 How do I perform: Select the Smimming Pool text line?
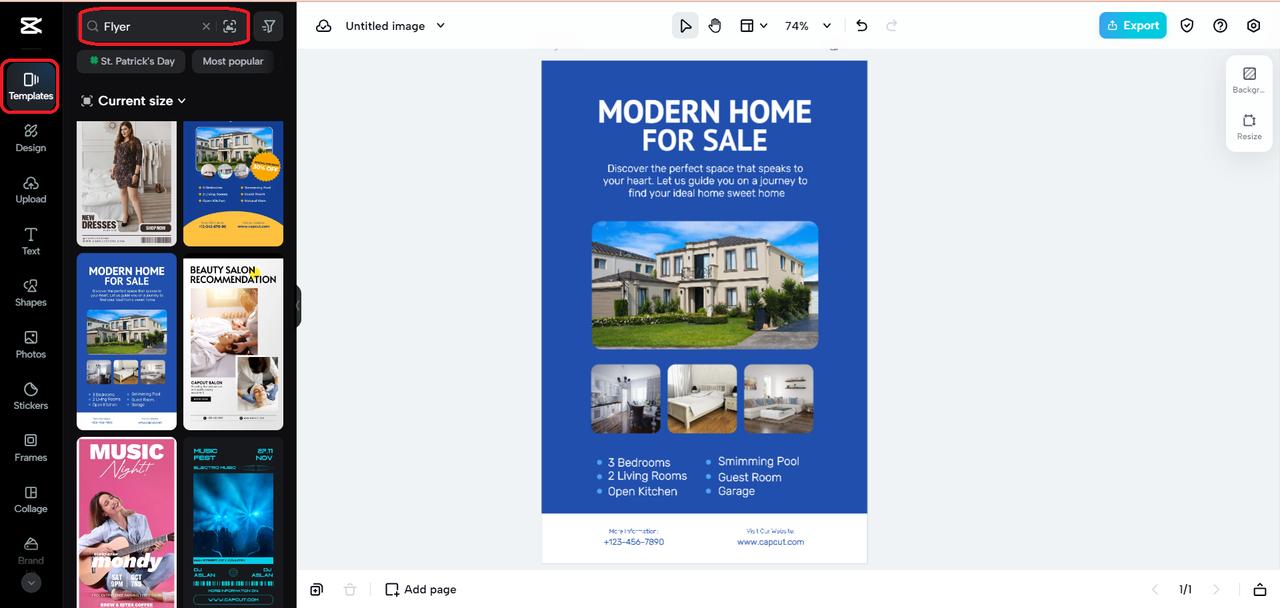click(x=758, y=461)
